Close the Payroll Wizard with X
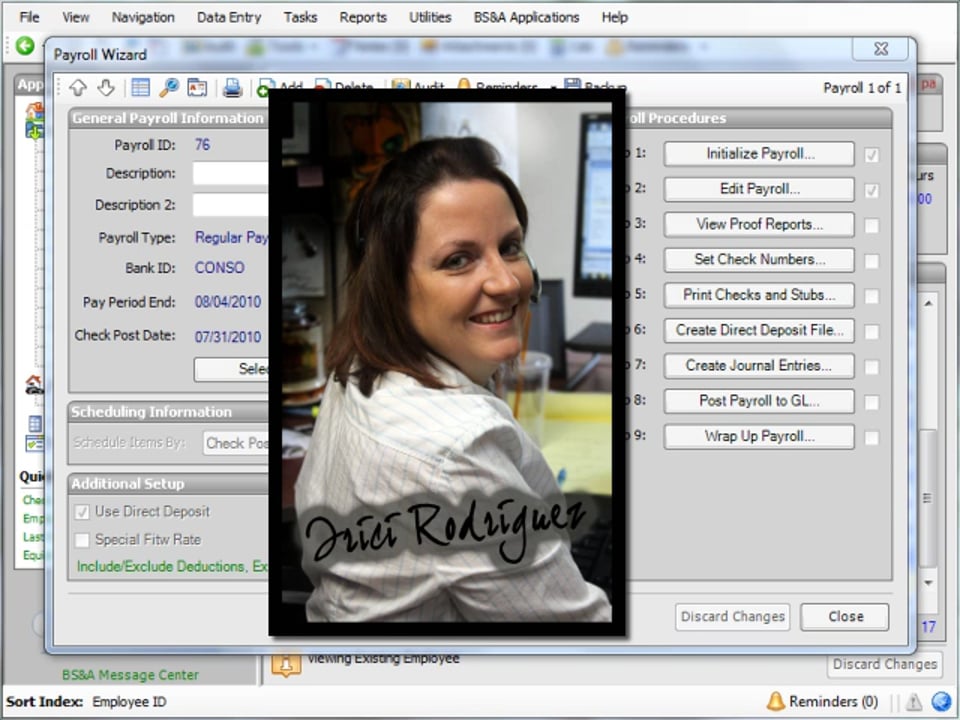This screenshot has width=960, height=720. tap(880, 49)
